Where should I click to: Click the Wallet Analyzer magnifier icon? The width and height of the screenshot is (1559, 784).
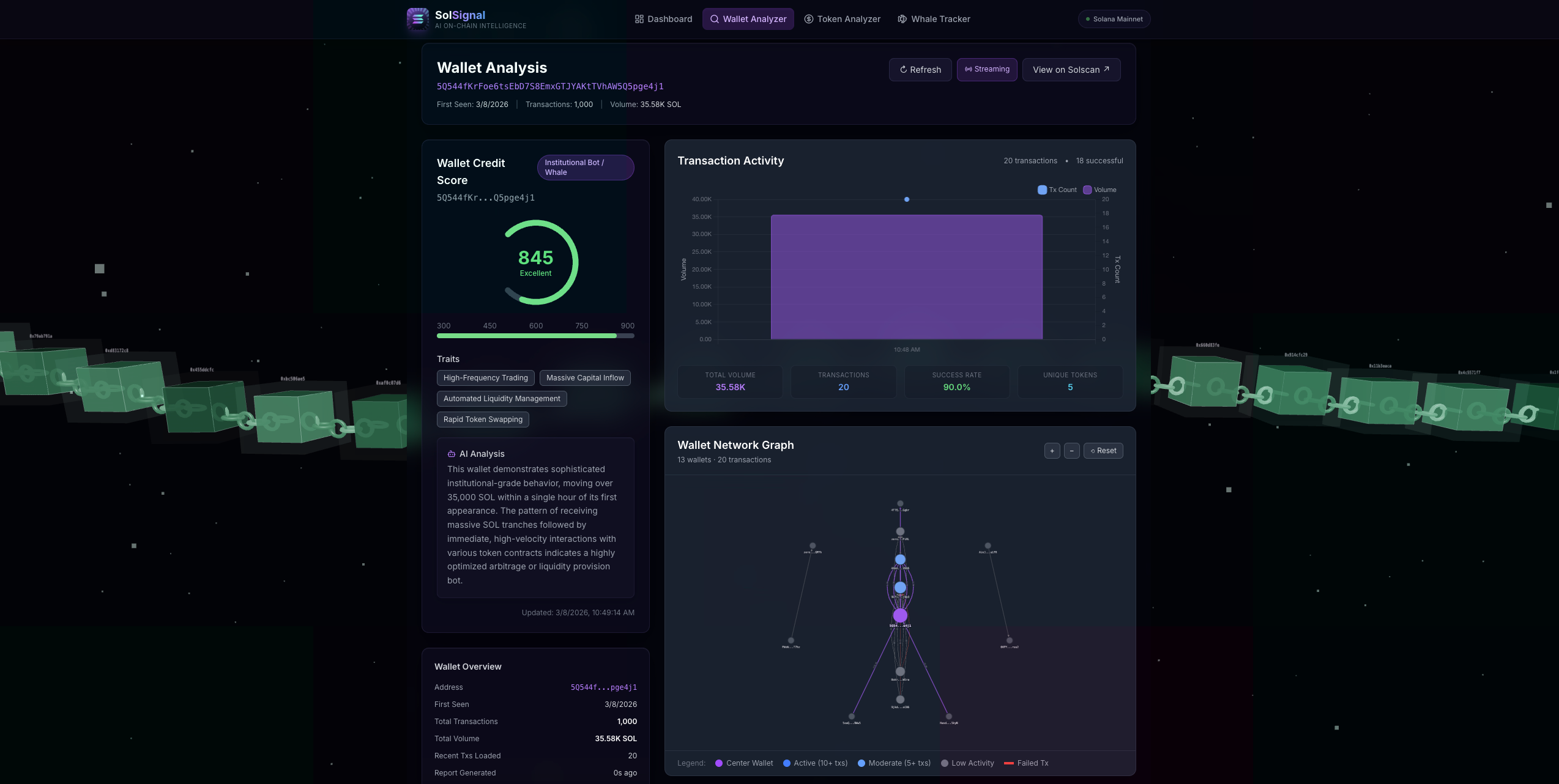714,19
